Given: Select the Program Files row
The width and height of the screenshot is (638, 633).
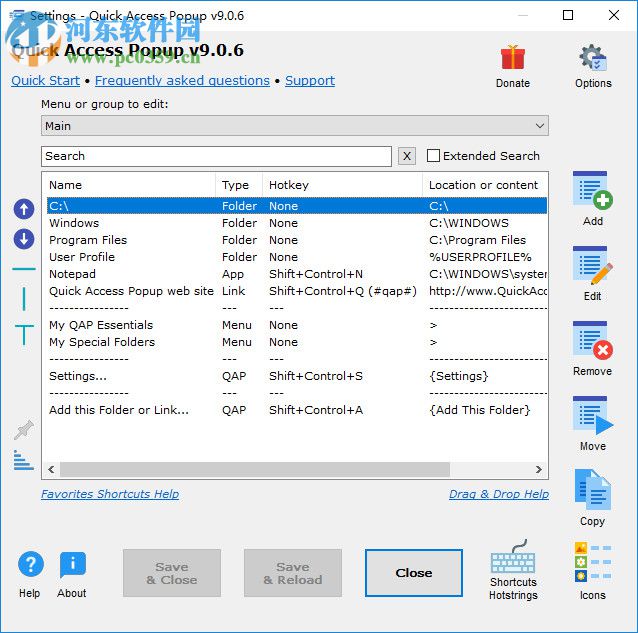Looking at the screenshot, I should pos(297,240).
